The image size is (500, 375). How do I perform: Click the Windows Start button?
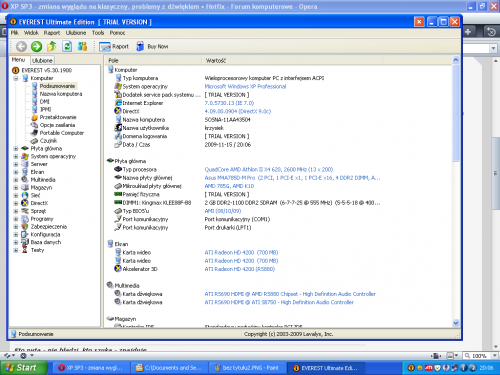23,368
